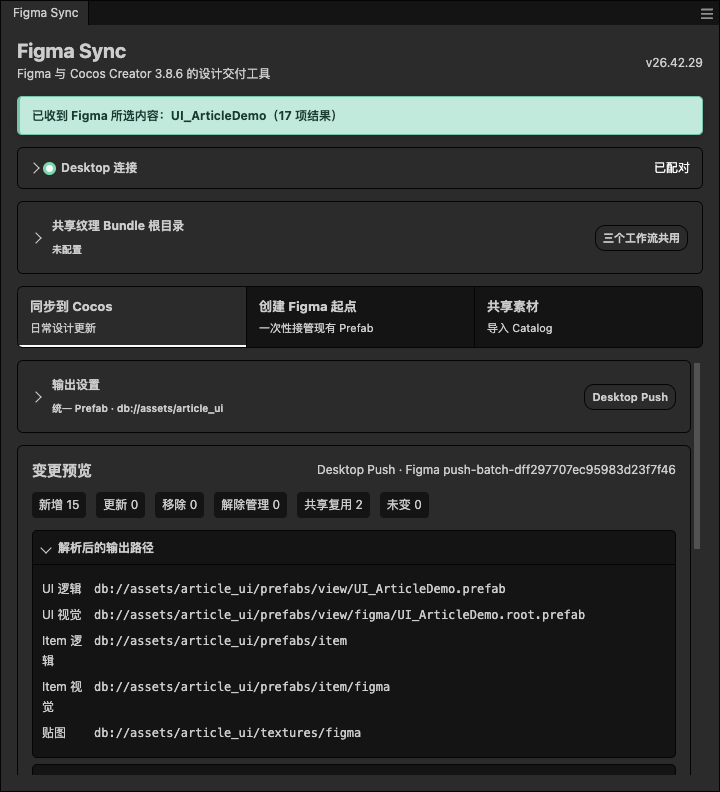
Task: Click the prefabs/item path for Item 逻辑
Action: (220, 640)
